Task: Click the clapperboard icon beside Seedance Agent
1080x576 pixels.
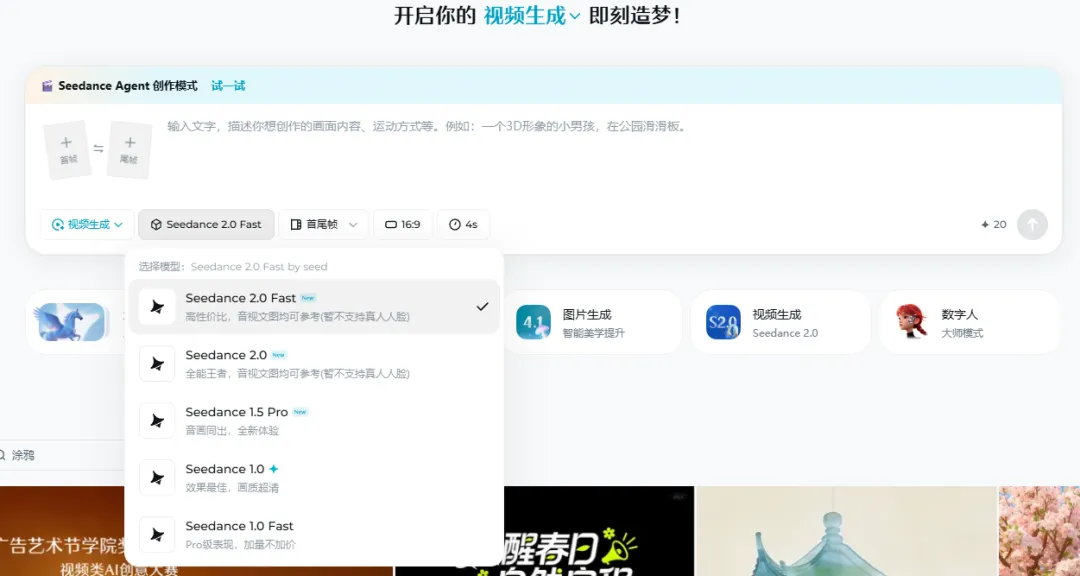Action: click(x=47, y=86)
